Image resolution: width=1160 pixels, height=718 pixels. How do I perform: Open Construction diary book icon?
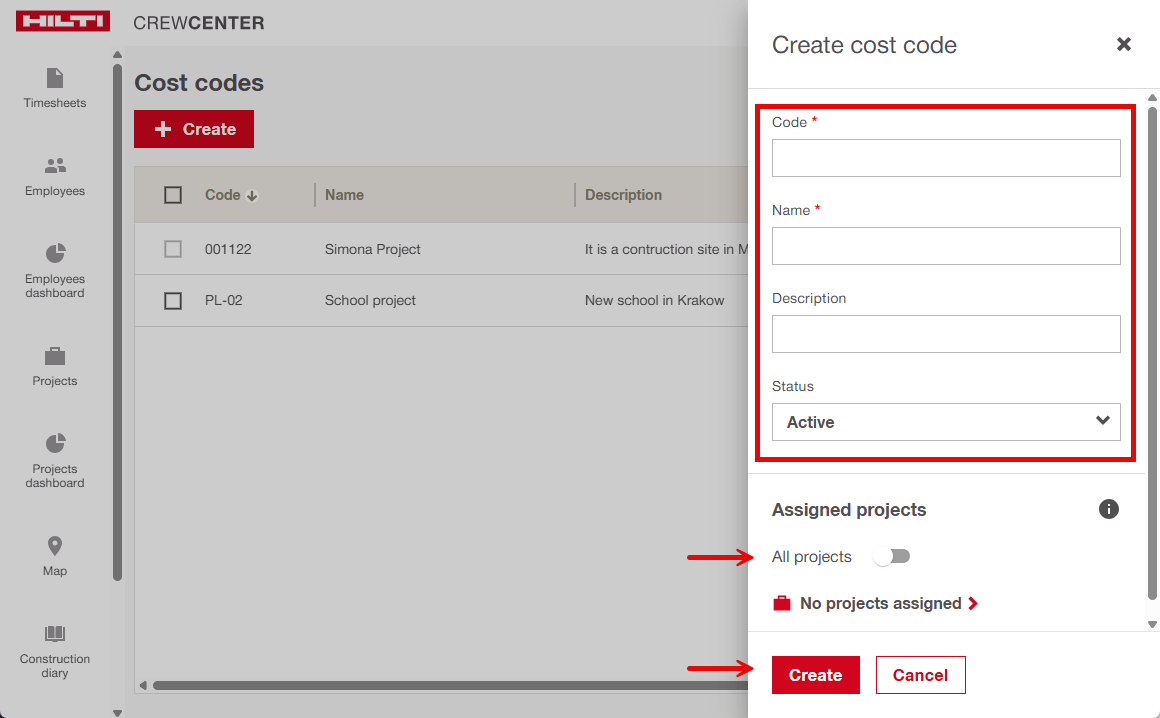point(55,634)
